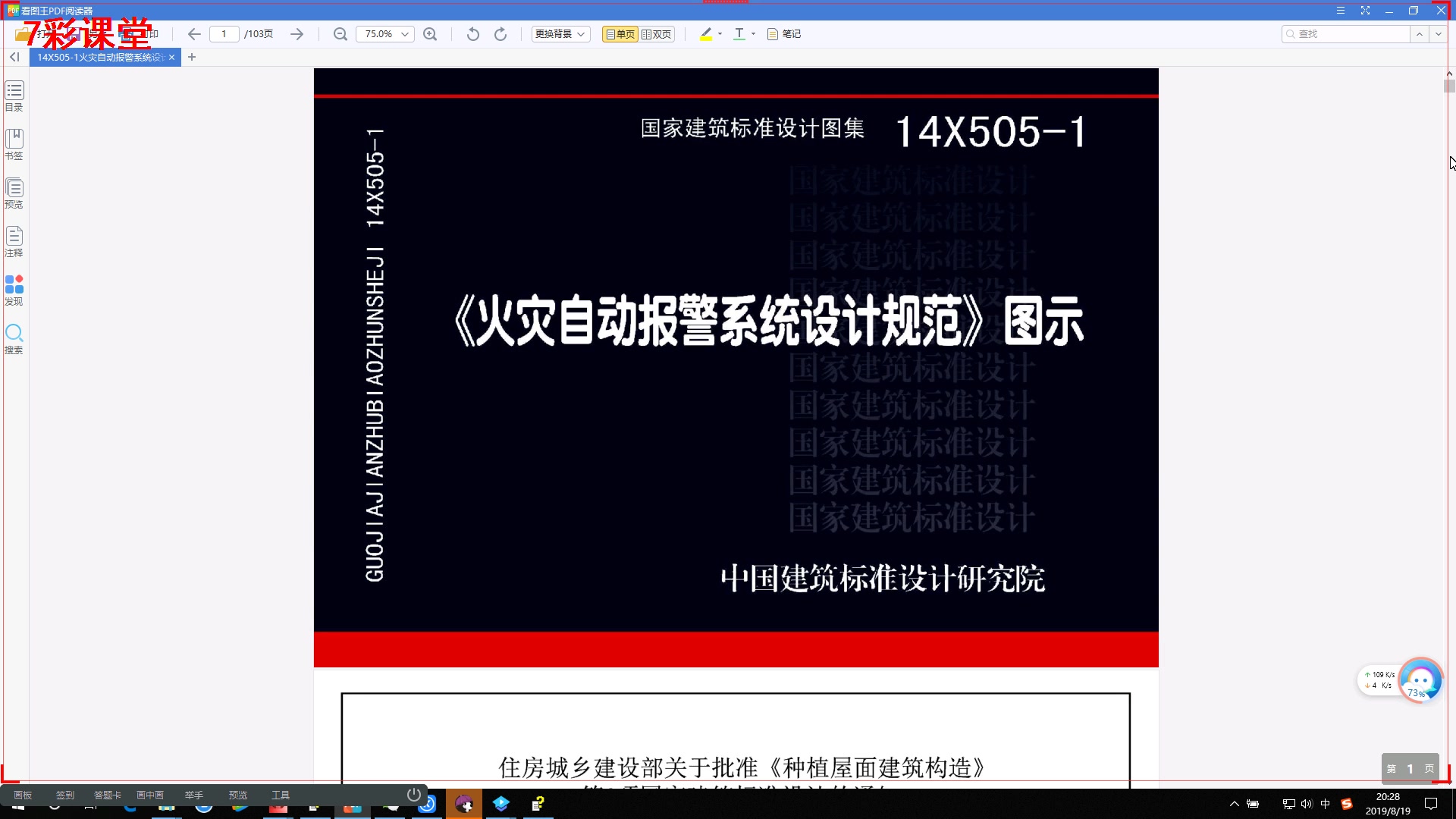Open the 书签 bookmarks sidebar panel
Viewport: 1456px width, 819px height.
click(x=14, y=143)
